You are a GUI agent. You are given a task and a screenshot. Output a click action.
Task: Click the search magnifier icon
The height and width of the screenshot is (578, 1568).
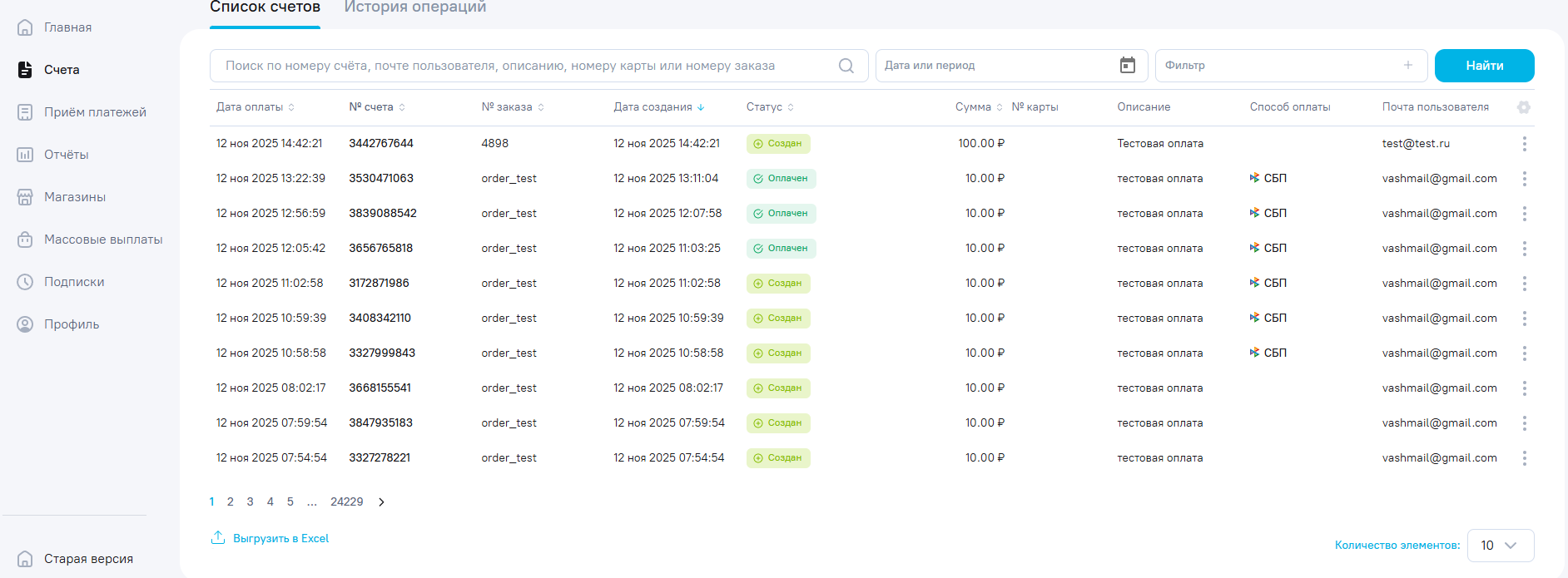tap(846, 66)
